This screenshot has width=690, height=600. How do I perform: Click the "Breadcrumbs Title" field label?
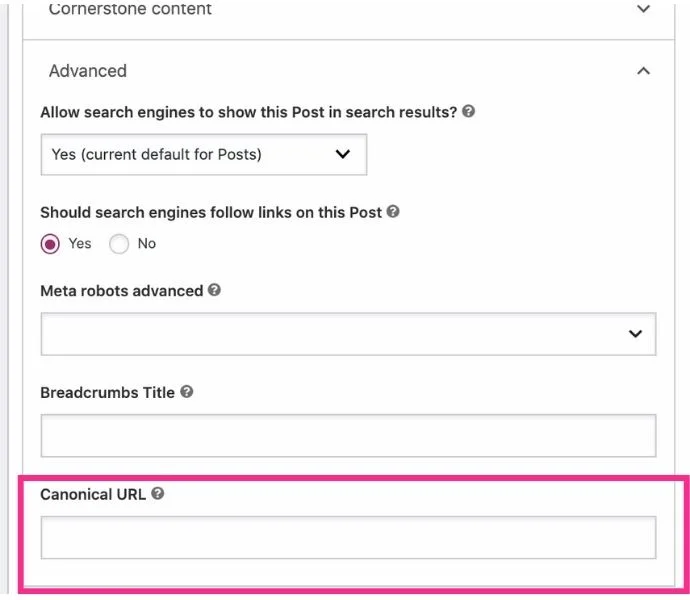click(x=107, y=392)
